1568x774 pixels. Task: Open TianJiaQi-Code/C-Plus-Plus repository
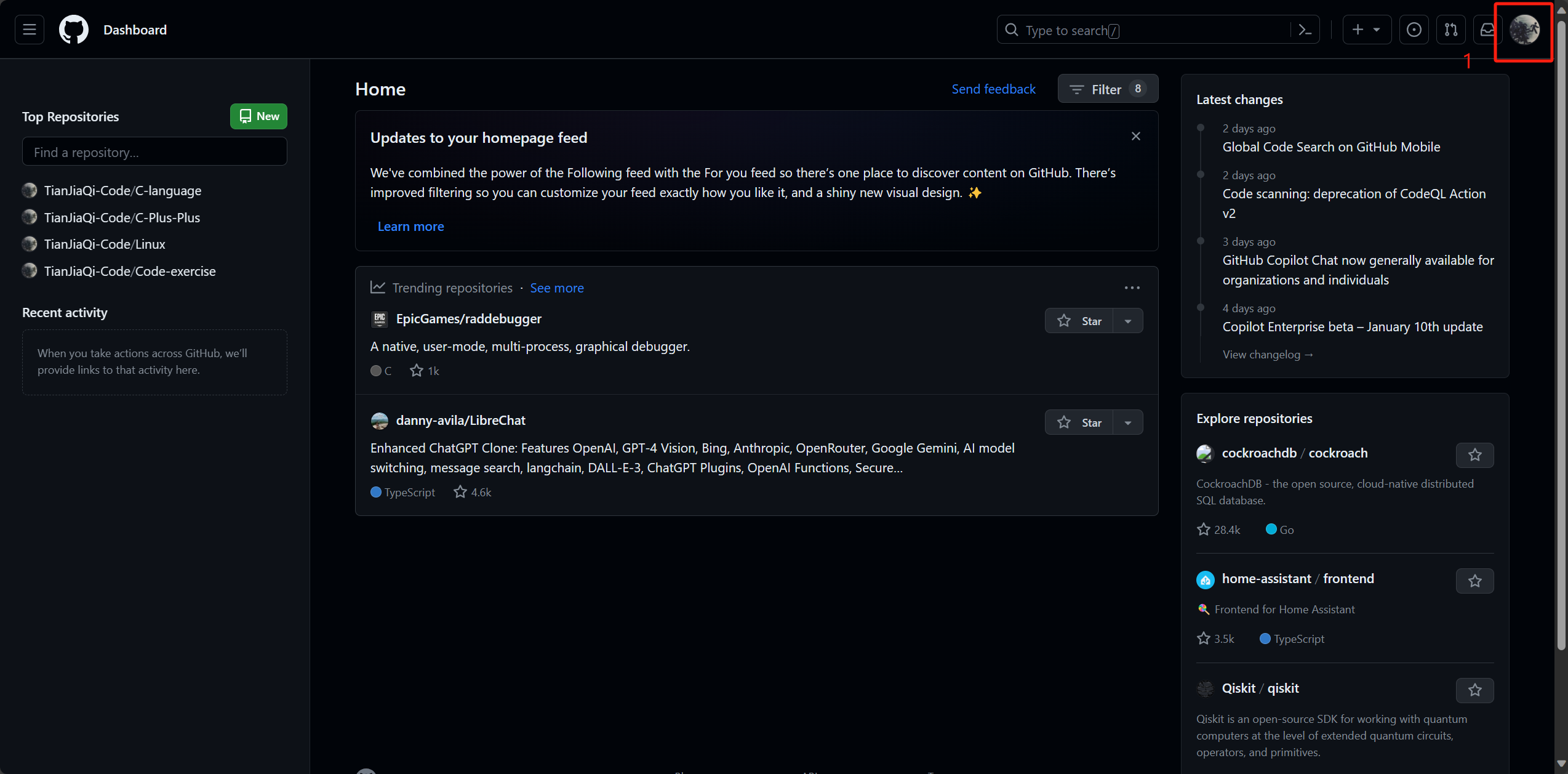click(x=122, y=217)
